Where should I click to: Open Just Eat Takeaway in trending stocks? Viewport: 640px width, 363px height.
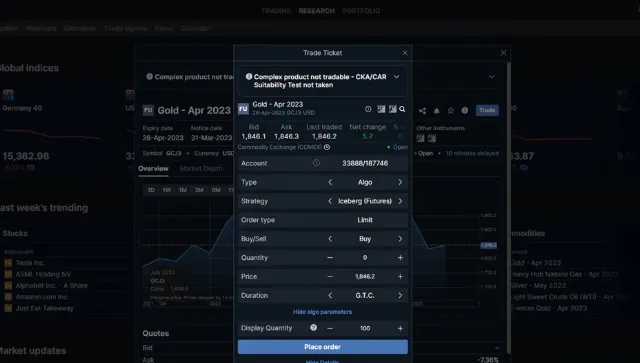coord(44,308)
